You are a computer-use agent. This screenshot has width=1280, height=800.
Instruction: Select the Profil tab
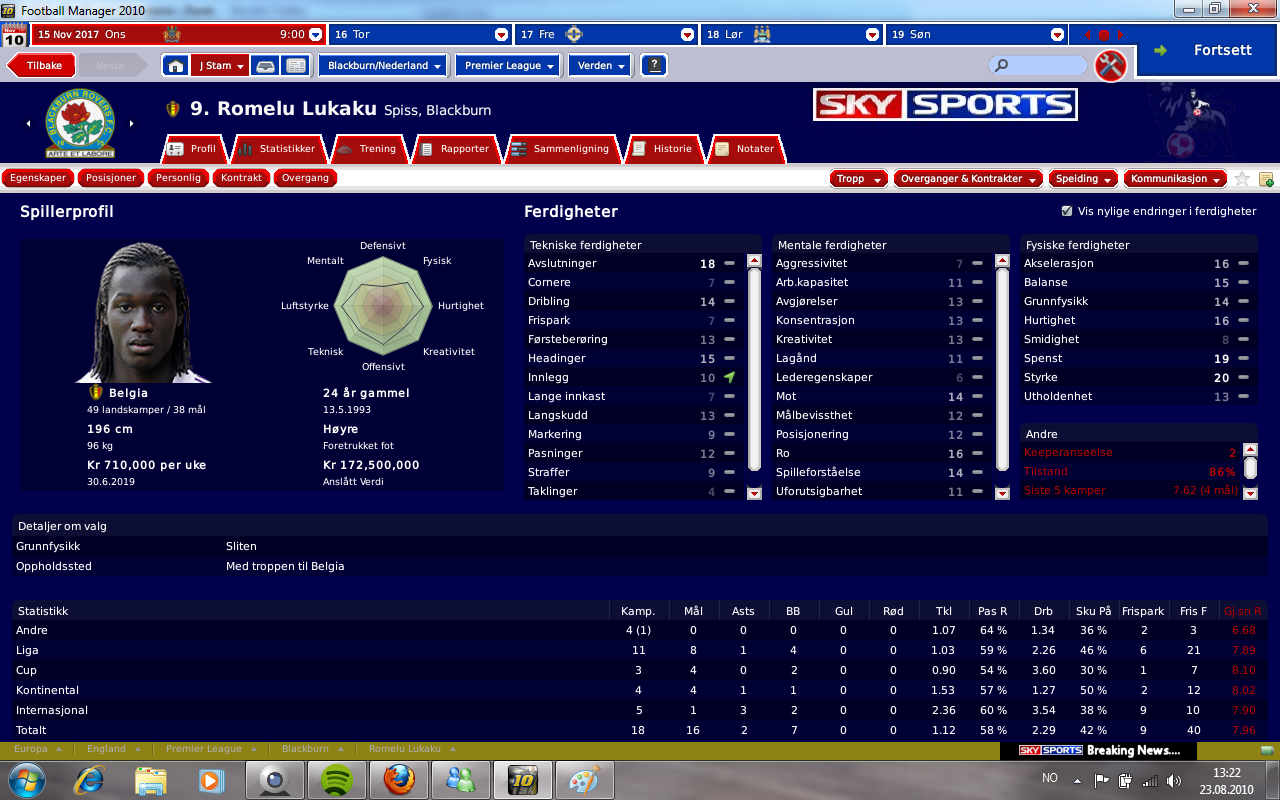(194, 149)
